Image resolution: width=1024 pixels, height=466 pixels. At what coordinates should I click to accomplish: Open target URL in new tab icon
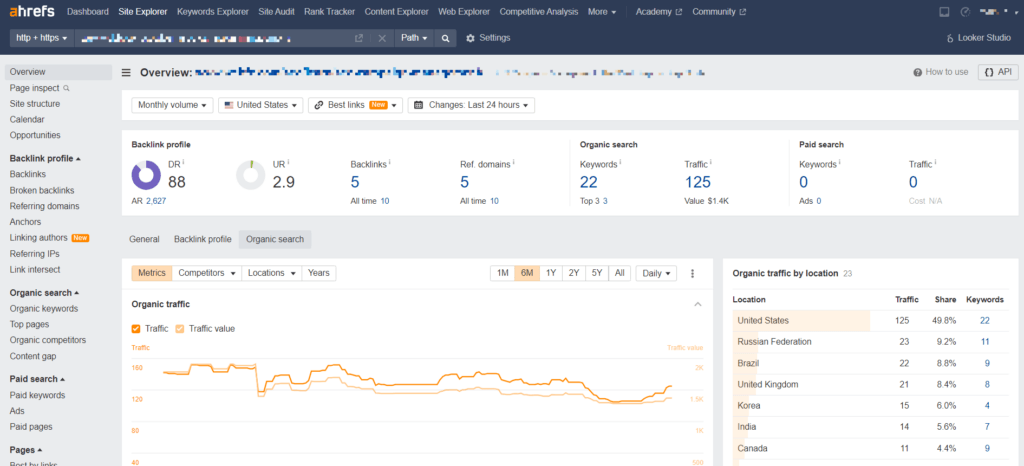pos(359,38)
